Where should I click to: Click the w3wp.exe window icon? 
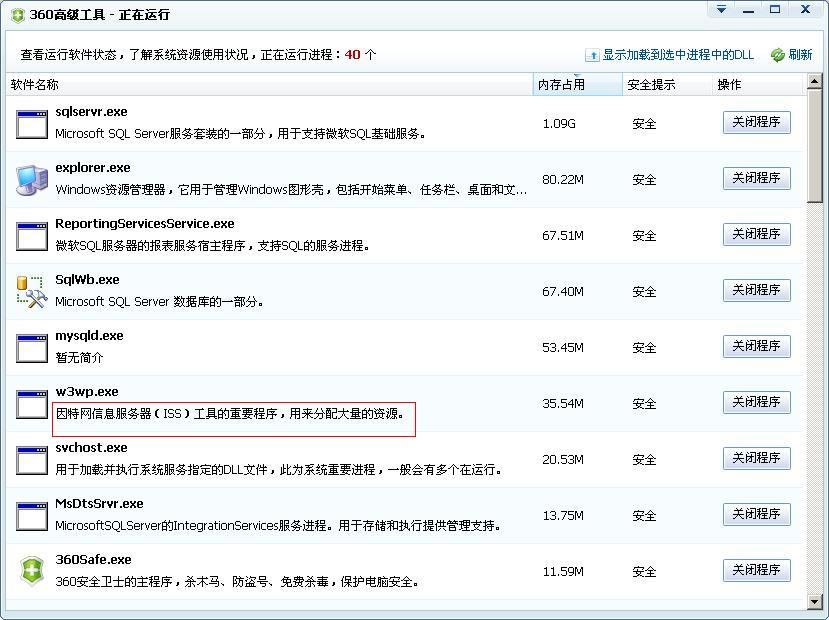32,404
